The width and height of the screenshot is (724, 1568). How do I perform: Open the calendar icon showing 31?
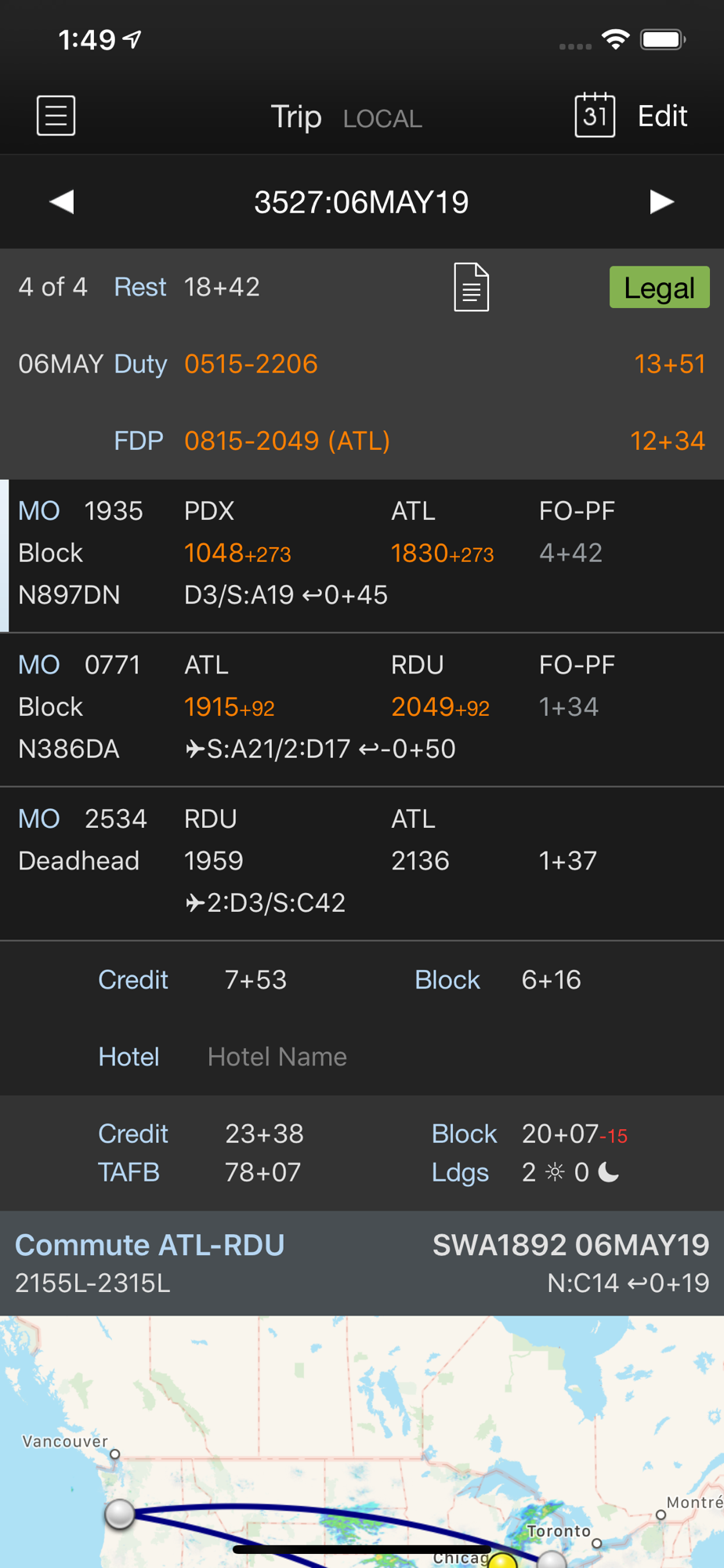coord(595,115)
